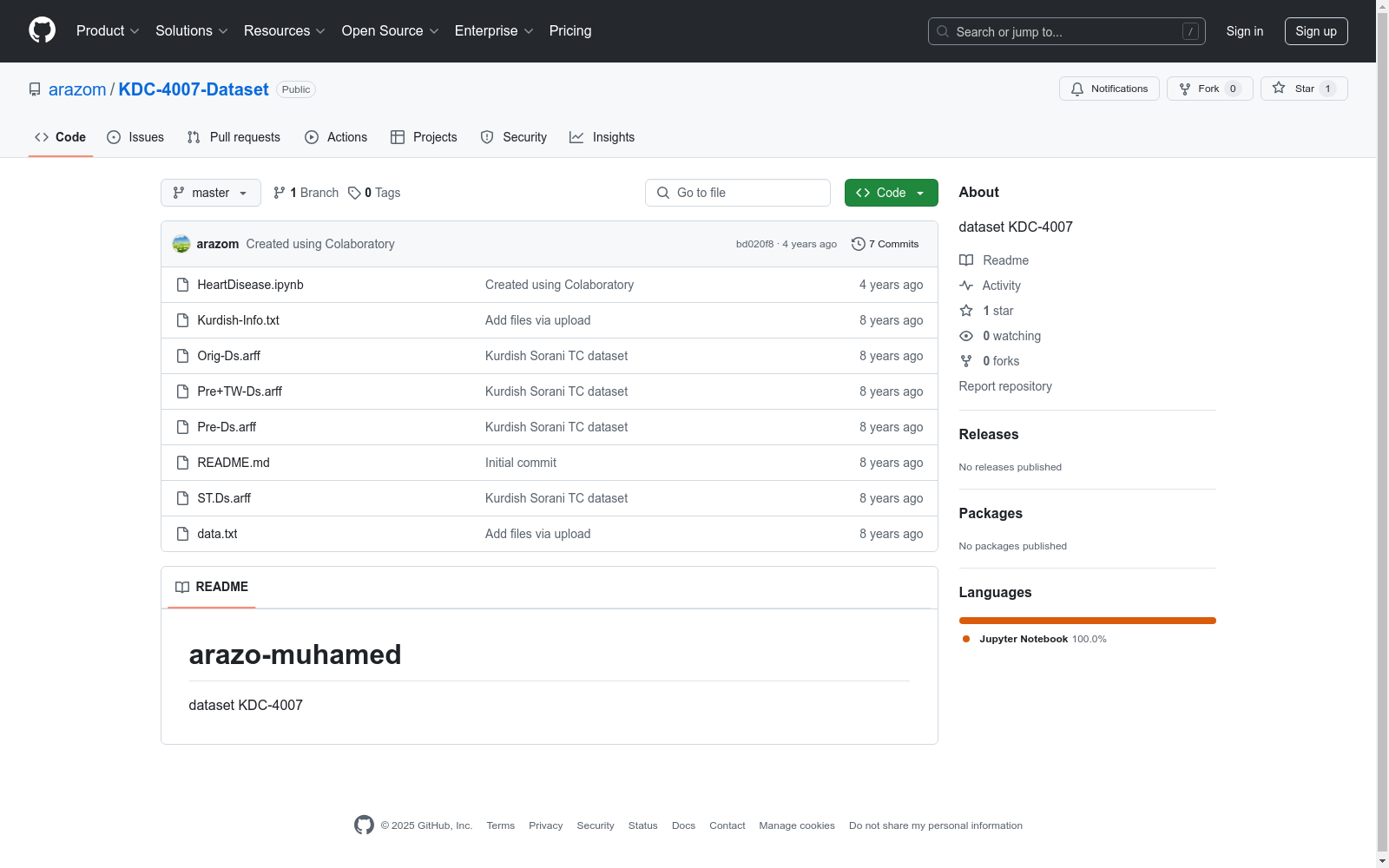Open the Actions tab
The image size is (1389, 868).
tap(336, 137)
